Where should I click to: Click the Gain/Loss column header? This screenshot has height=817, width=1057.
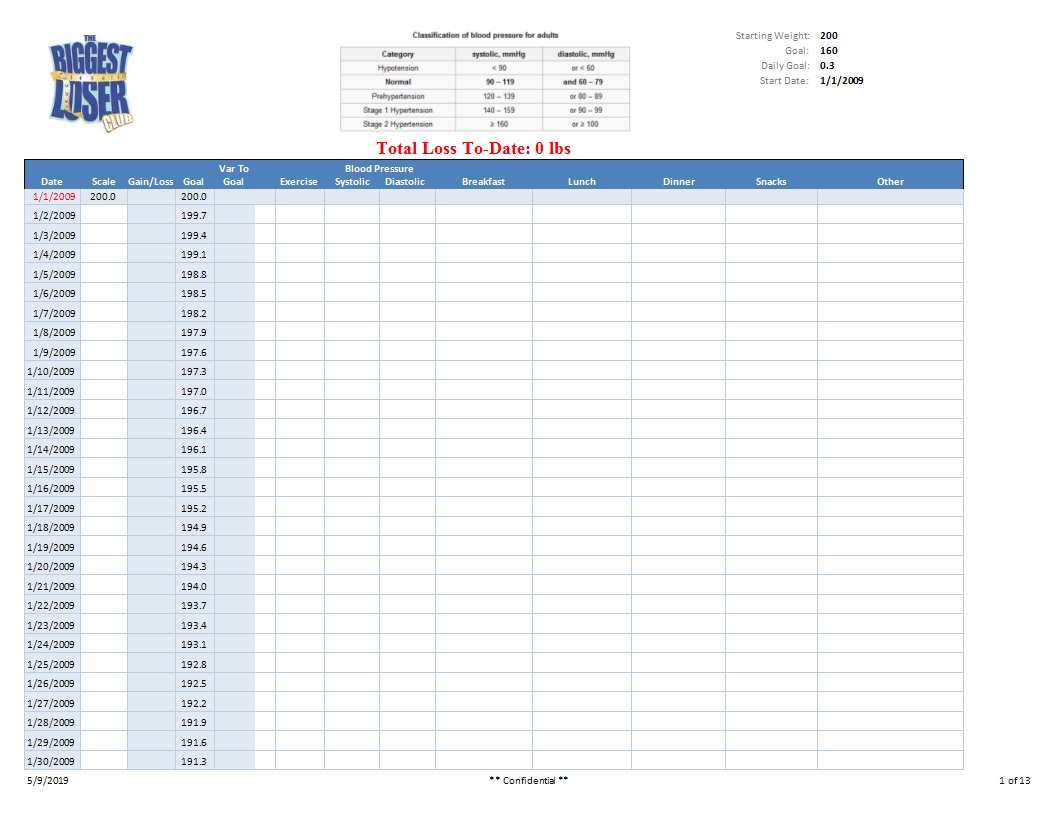150,181
